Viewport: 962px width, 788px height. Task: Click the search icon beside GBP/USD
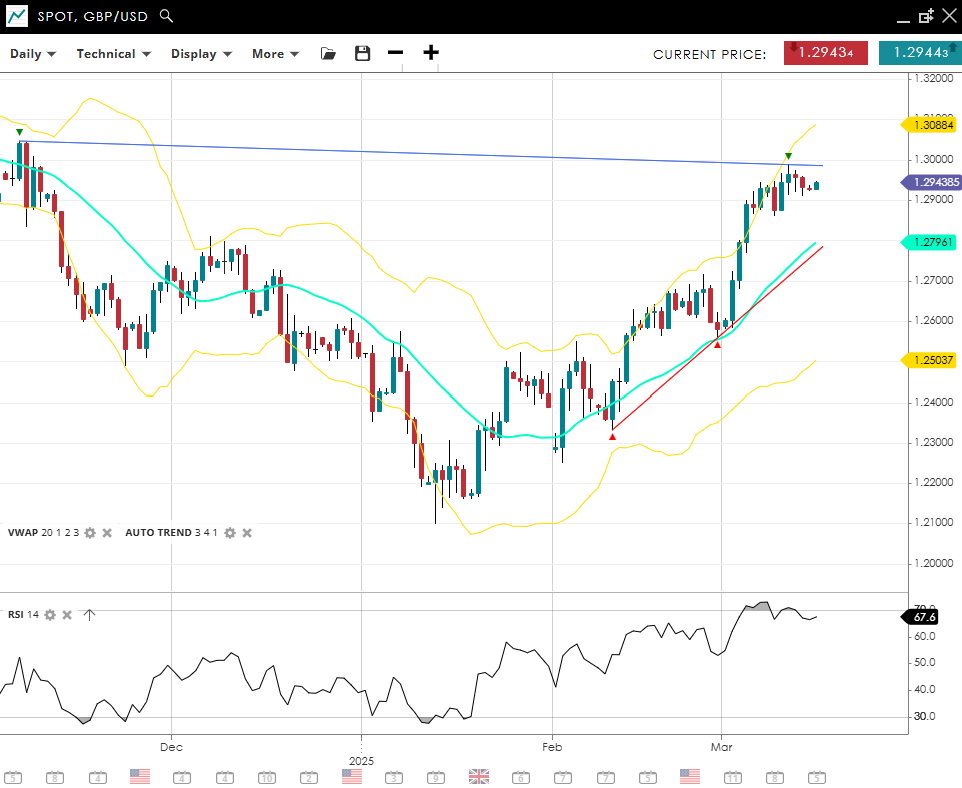(167, 16)
